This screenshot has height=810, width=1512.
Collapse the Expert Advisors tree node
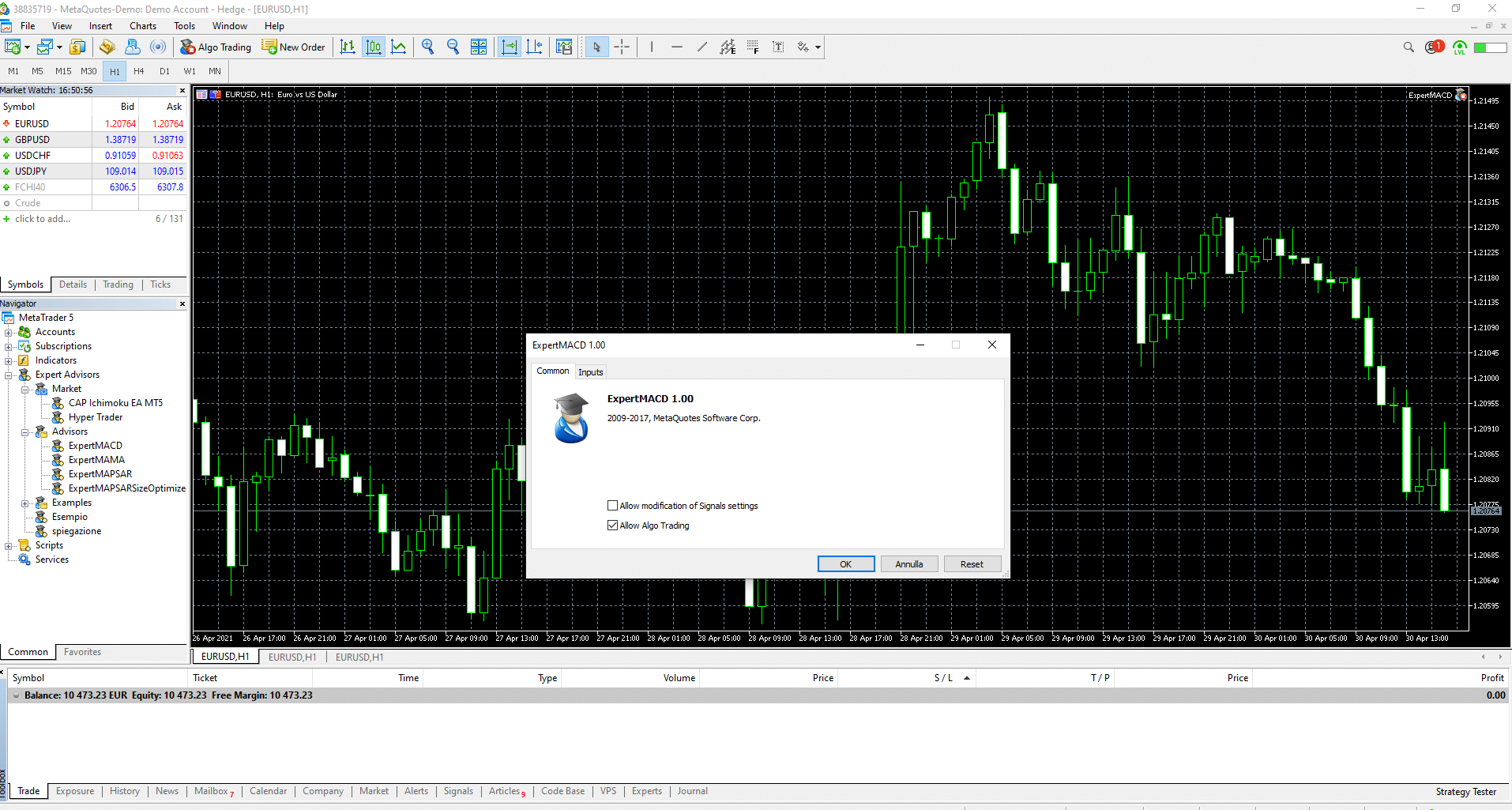[9, 375]
